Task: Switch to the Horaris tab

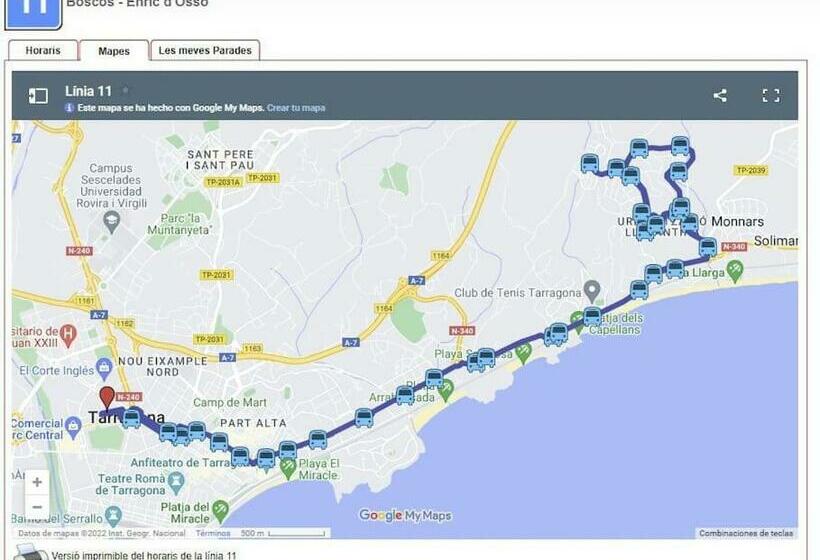Action: click(x=43, y=51)
